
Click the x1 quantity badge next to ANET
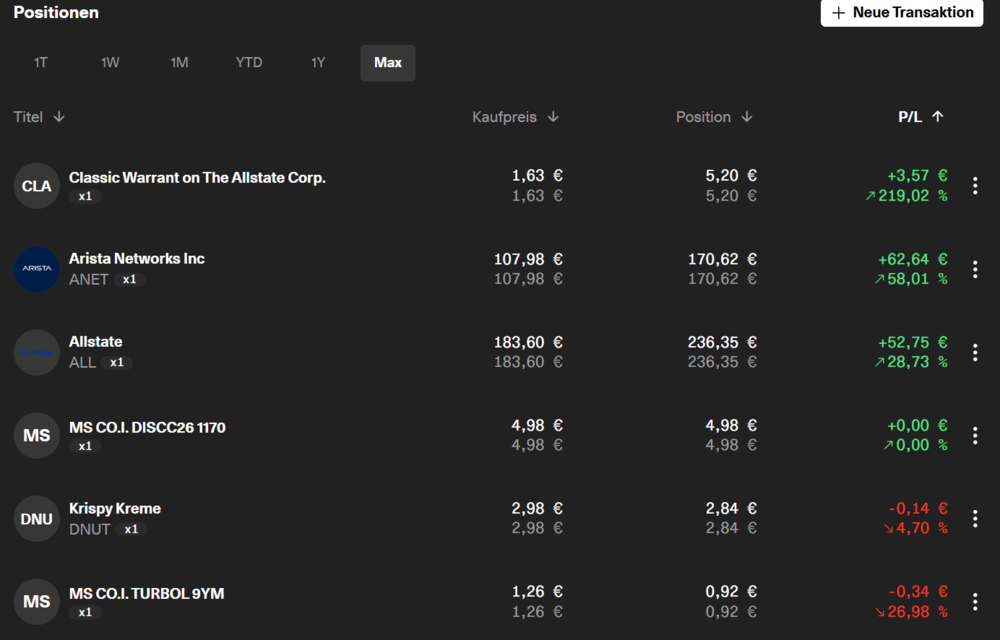(x=129, y=279)
